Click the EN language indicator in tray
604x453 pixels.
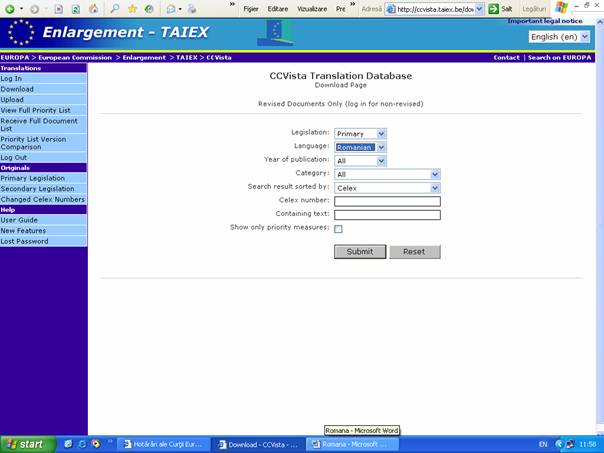click(543, 445)
